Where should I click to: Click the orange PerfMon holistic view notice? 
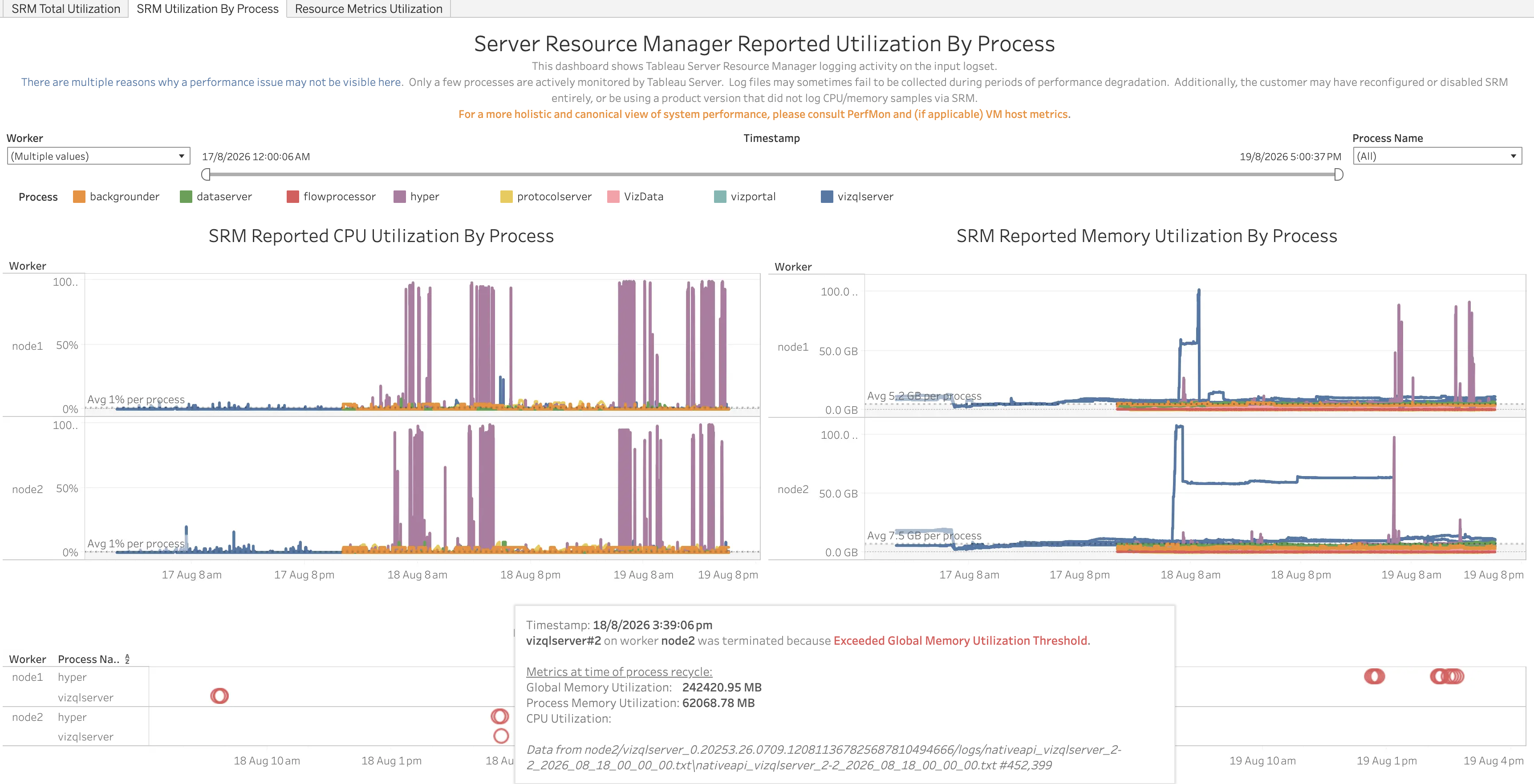(765, 114)
